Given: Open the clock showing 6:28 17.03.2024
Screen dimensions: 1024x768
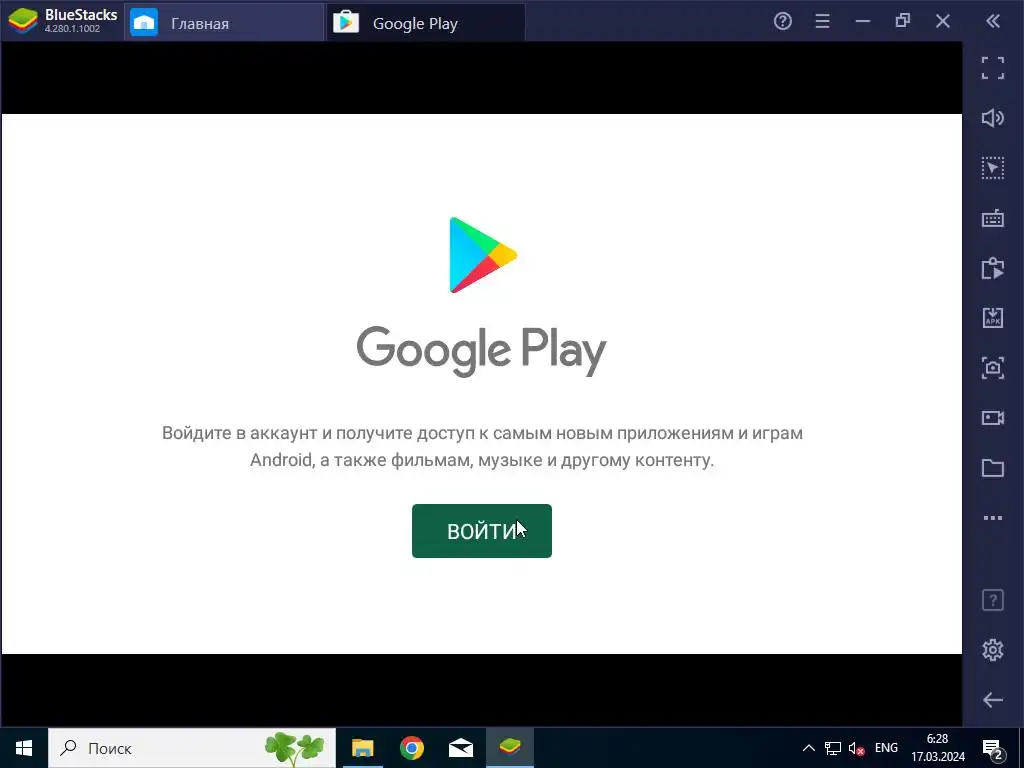Looking at the screenshot, I should coord(938,748).
